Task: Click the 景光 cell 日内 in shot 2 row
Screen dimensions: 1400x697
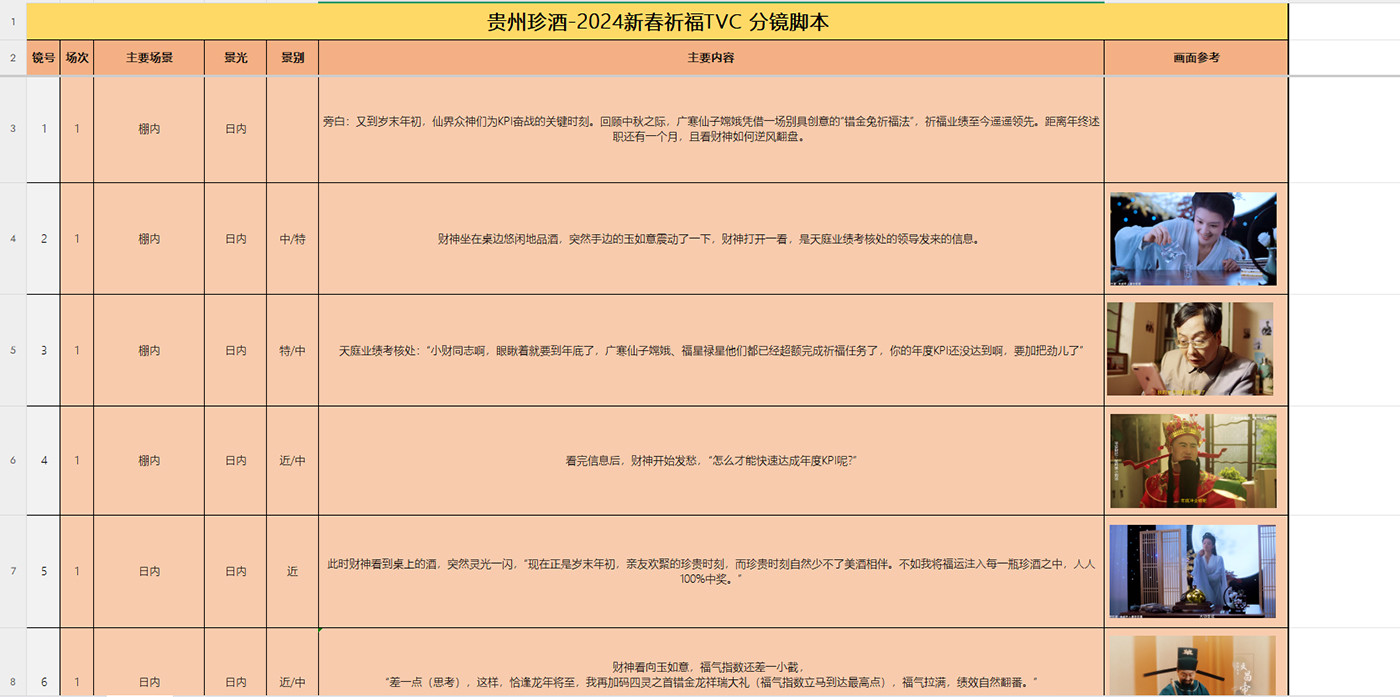Action: (235, 239)
